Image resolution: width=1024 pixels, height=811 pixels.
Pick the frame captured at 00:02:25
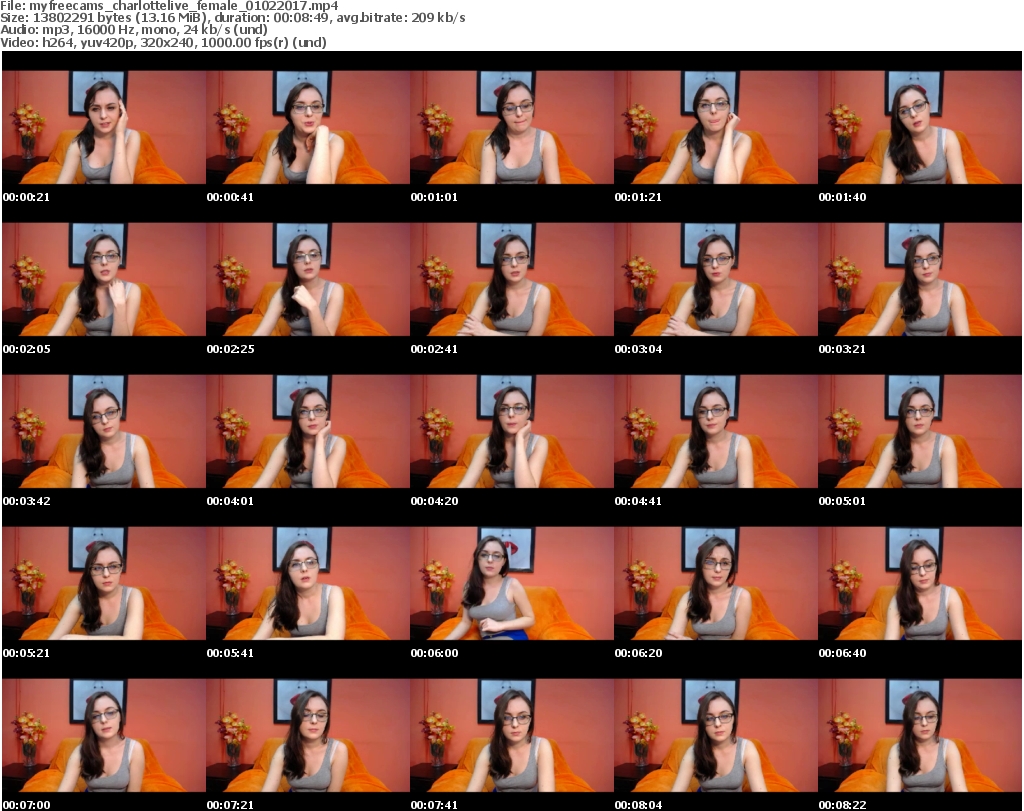coord(308,279)
